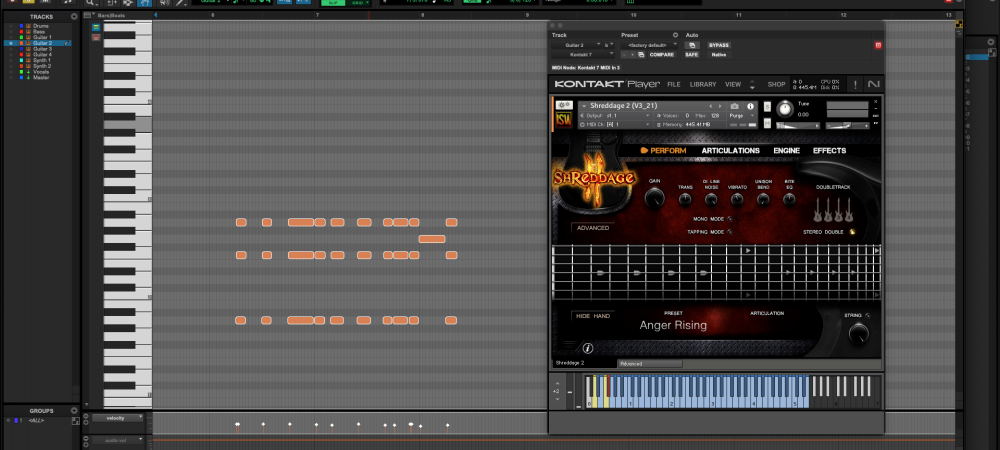
Task: Click the camera snapshot icon in Kontakt header
Action: [x=735, y=106]
